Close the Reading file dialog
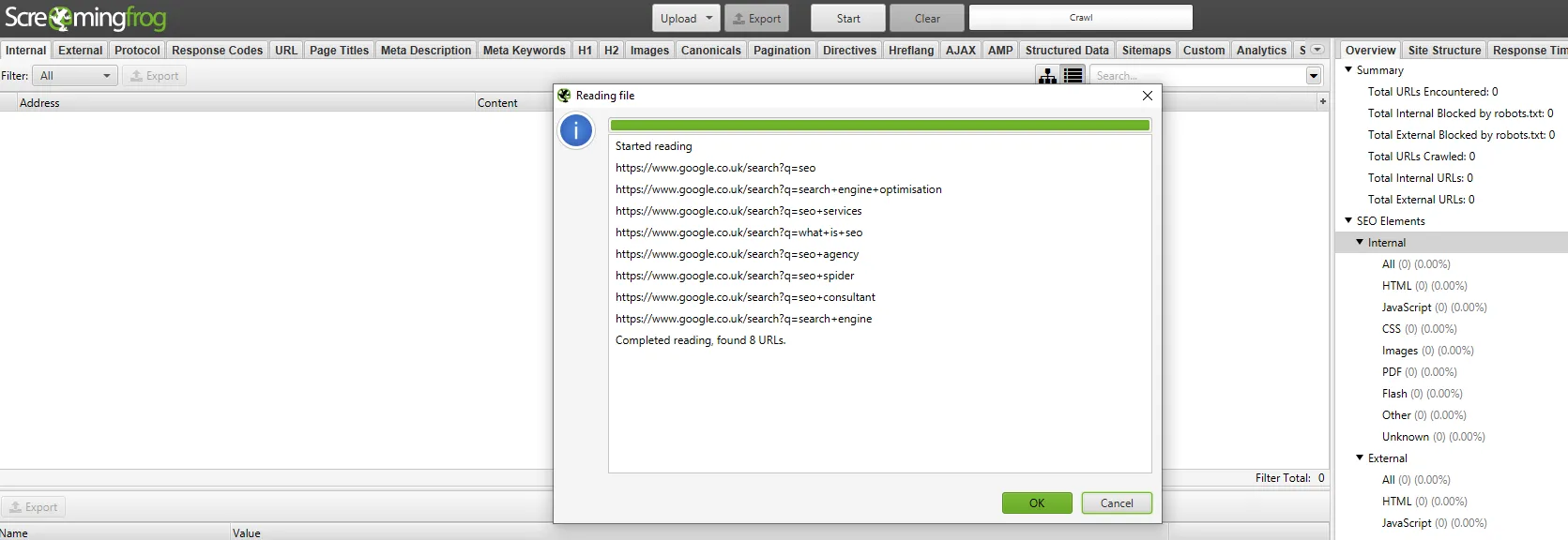The image size is (1568, 540). pyautogui.click(x=1147, y=96)
